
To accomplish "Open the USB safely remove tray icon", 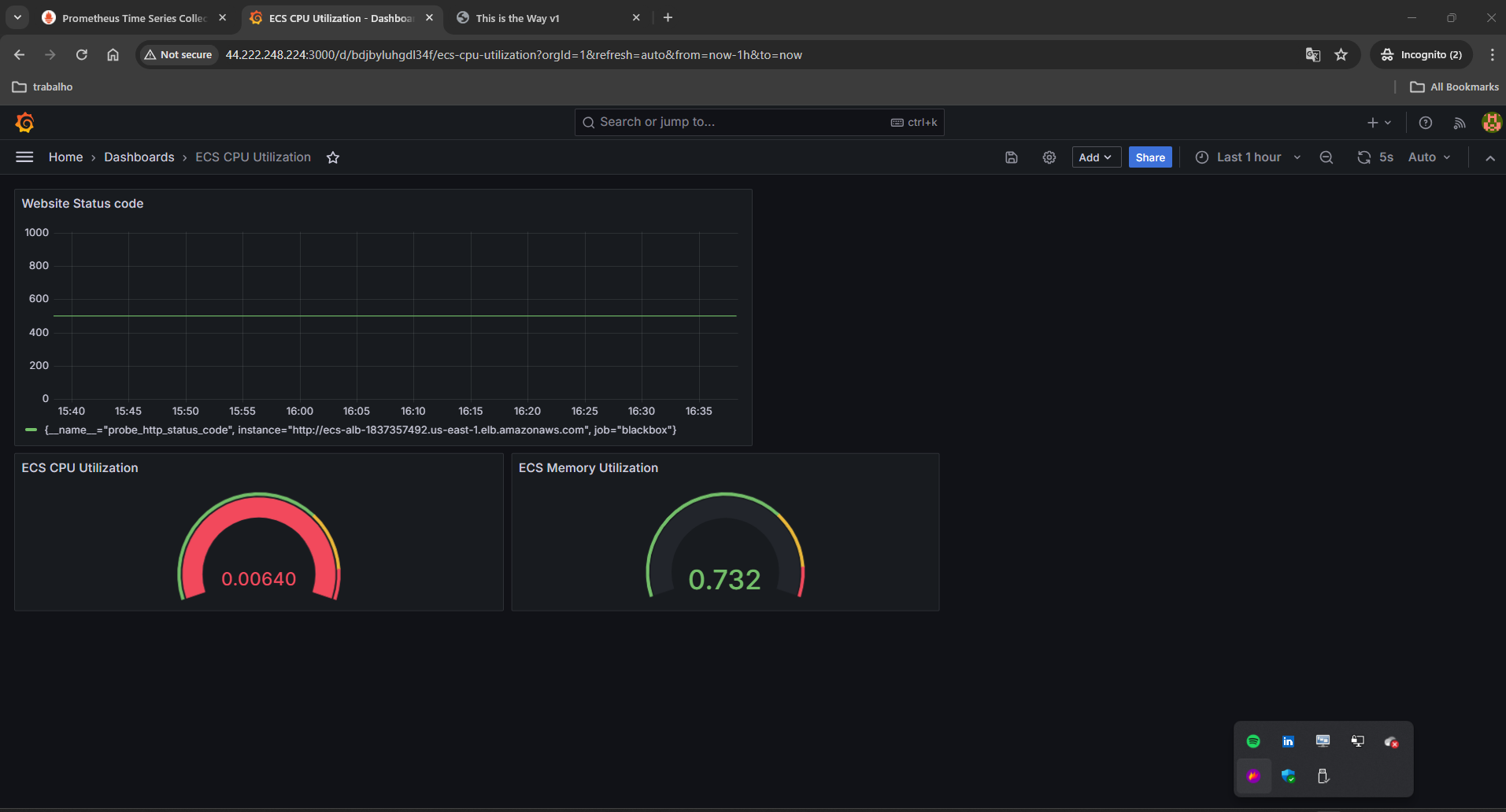I will (1323, 776).
